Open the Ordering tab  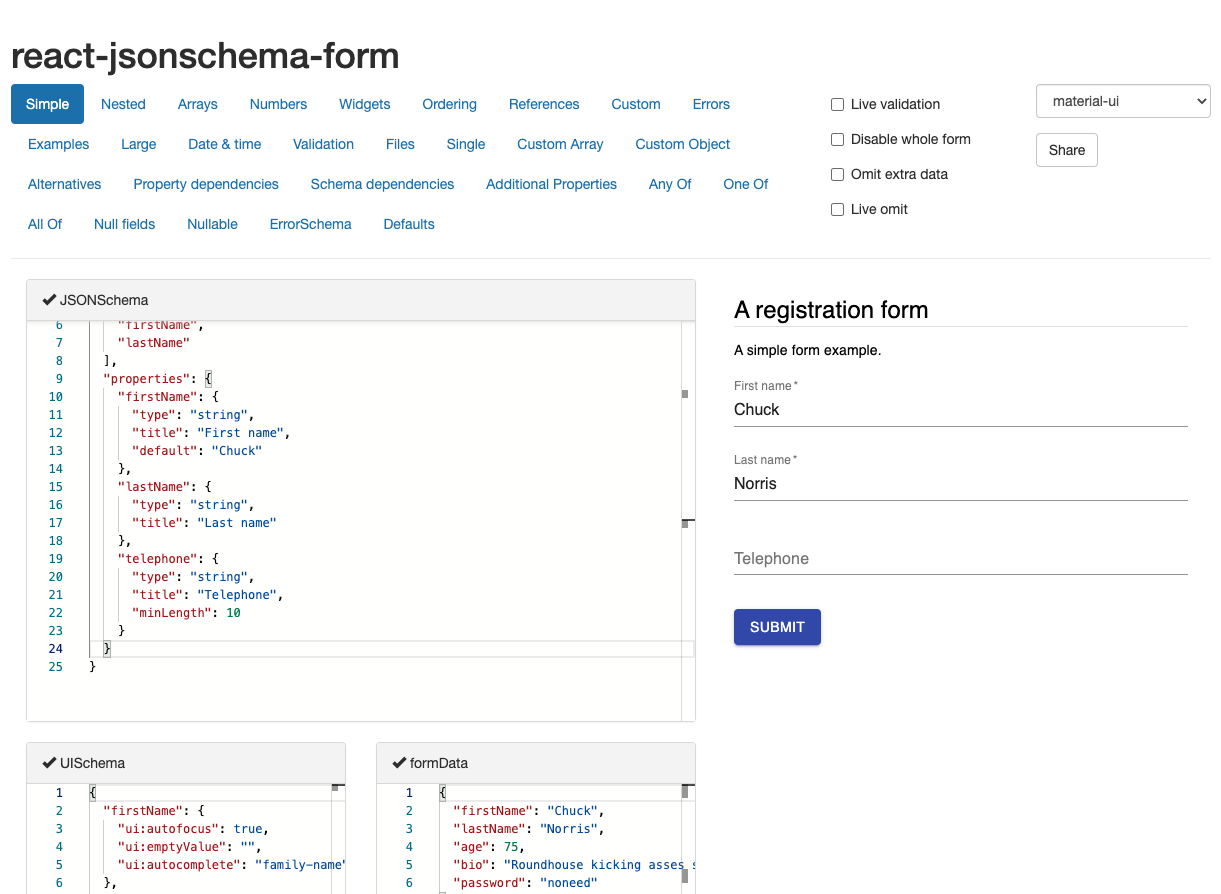(x=449, y=104)
